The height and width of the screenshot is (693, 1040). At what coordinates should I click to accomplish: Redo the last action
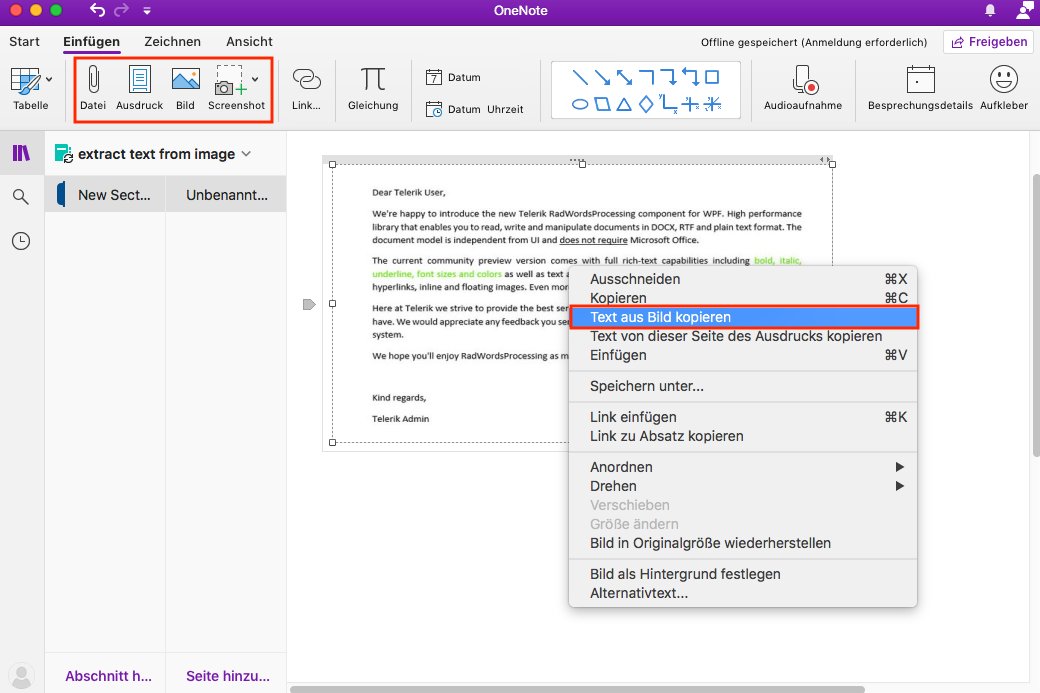[x=121, y=10]
